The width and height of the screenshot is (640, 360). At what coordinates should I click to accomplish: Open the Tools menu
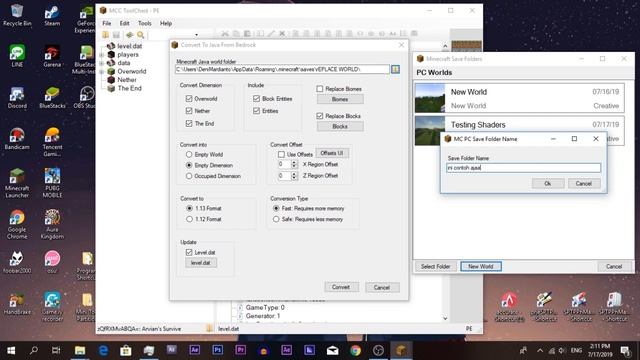point(144,23)
